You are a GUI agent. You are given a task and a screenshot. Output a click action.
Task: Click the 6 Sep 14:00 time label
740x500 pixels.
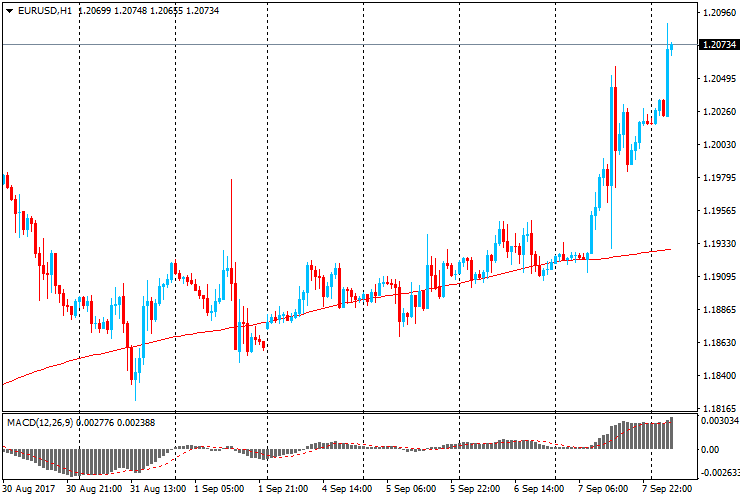tap(539, 489)
